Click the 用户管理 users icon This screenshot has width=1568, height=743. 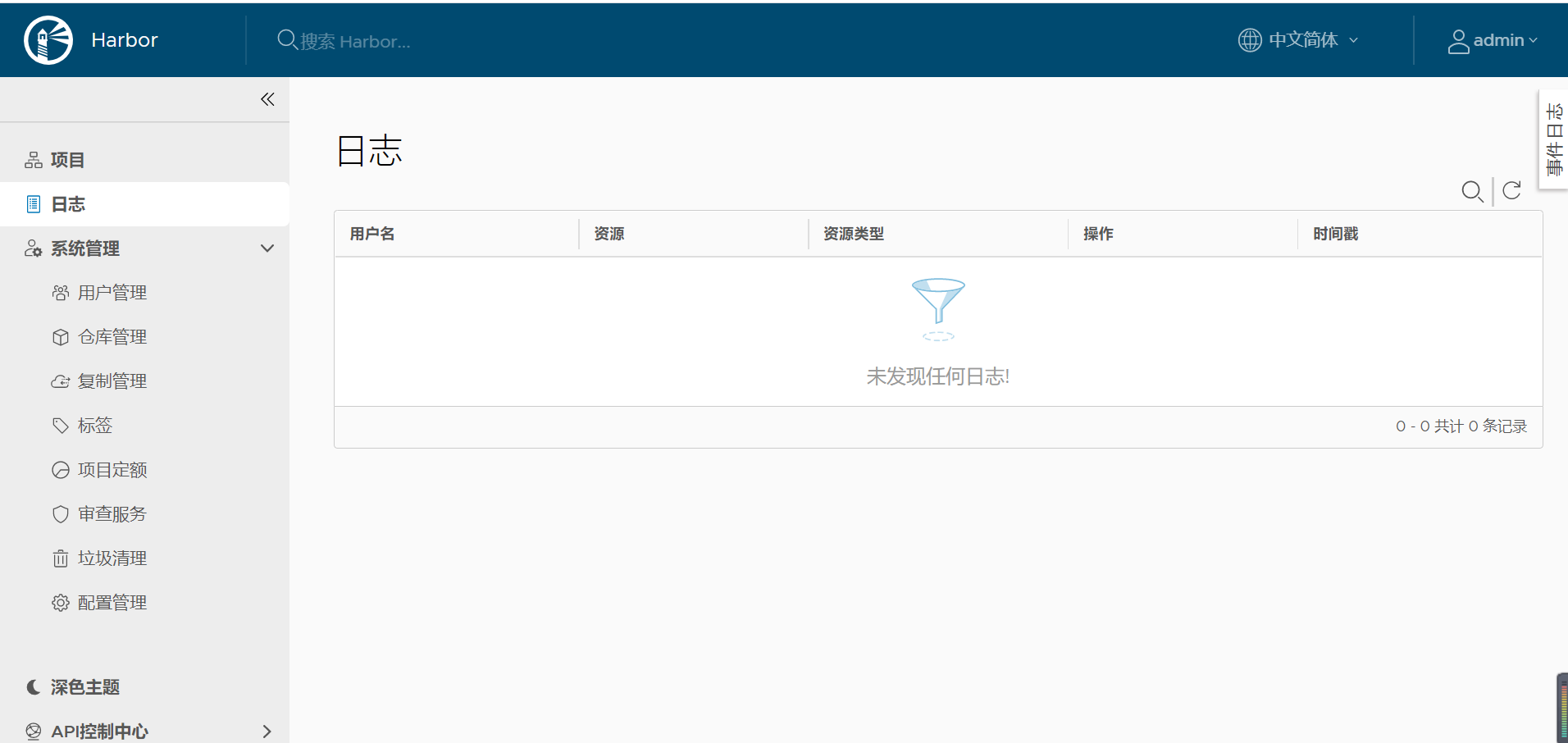pos(61,293)
